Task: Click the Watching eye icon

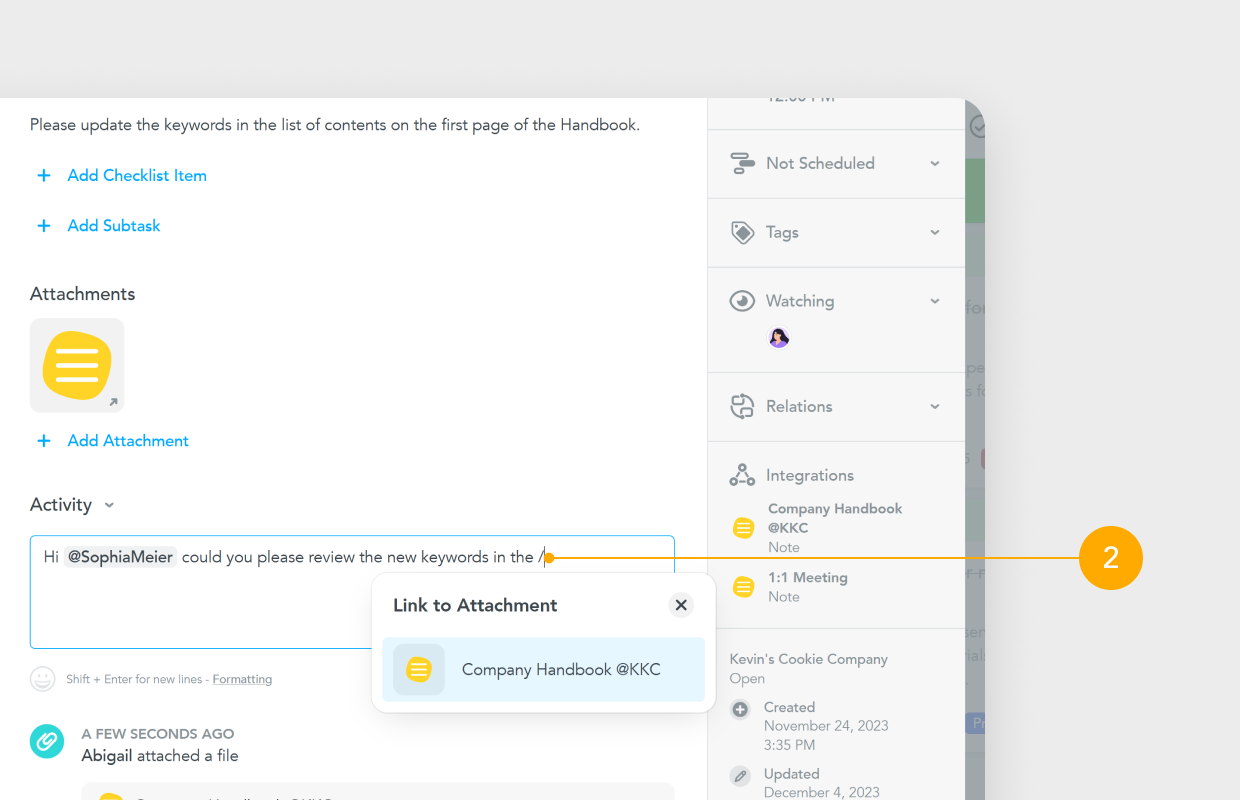Action: (742, 300)
